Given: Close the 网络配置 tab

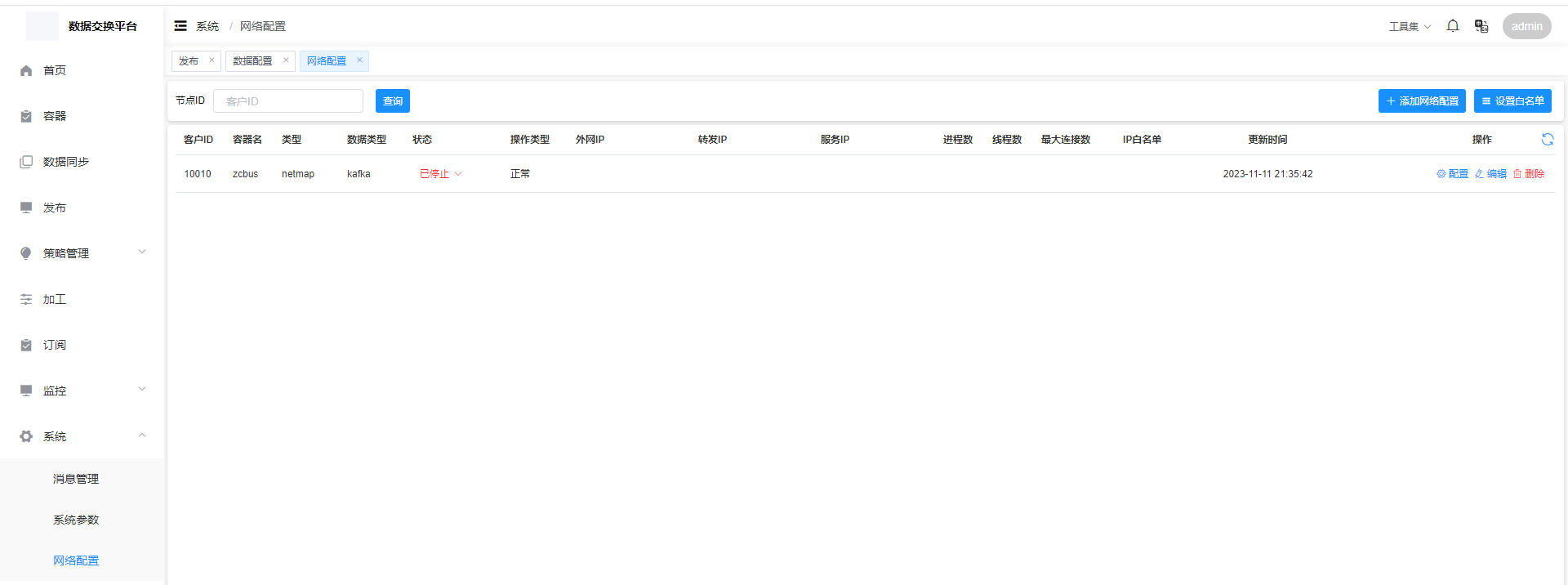Looking at the screenshot, I should [x=359, y=60].
